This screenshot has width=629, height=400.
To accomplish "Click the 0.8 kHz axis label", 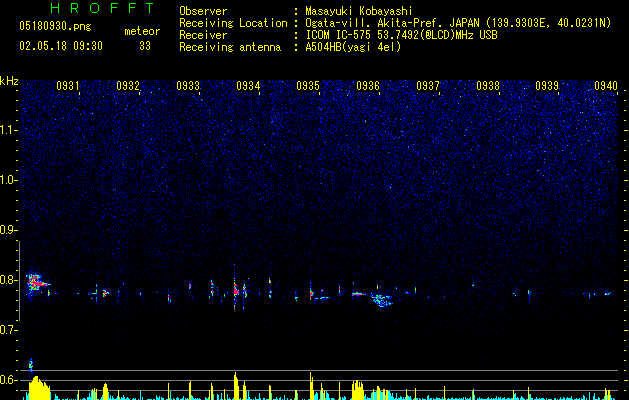I will click(x=8, y=280).
